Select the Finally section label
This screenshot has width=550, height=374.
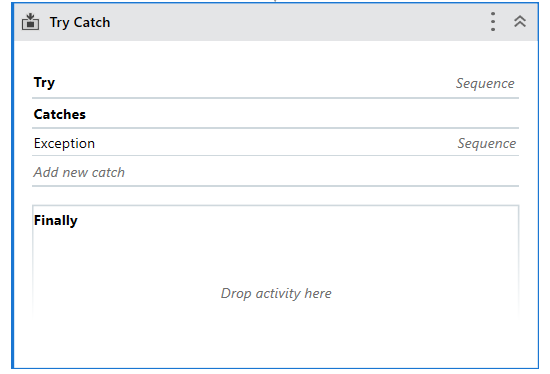55,220
